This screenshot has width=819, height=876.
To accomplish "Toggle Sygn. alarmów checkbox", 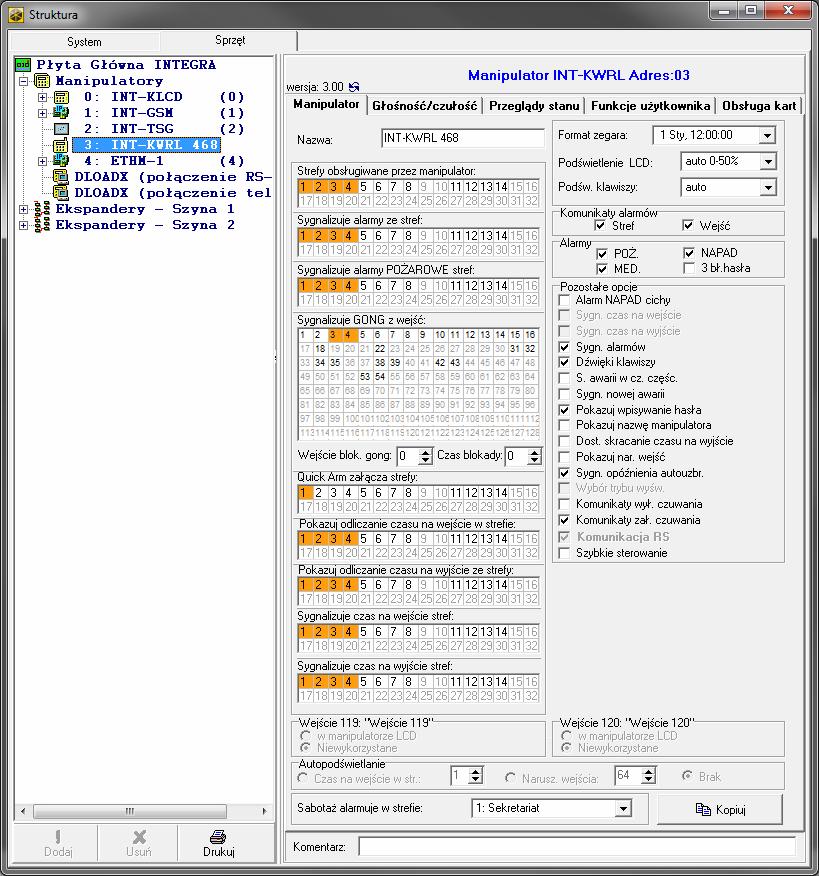I will [564, 347].
